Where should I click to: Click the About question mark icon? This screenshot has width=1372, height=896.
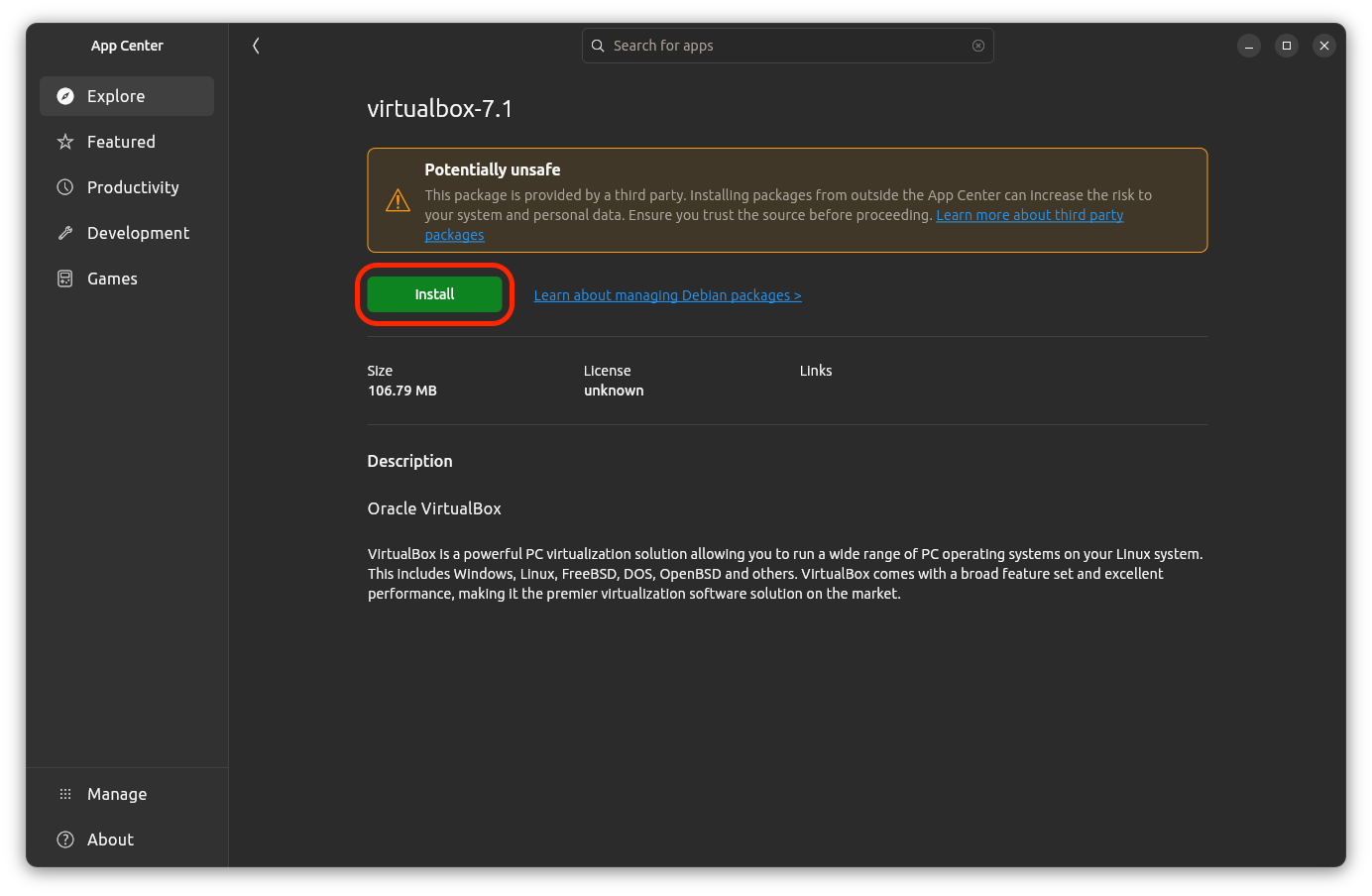click(x=65, y=839)
